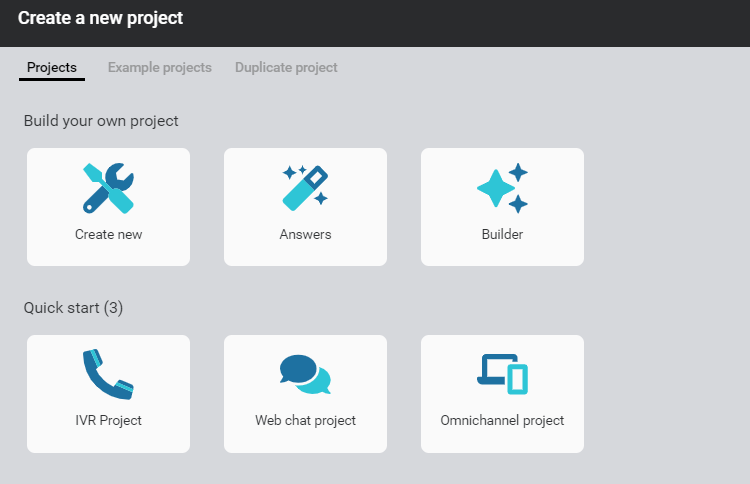Image resolution: width=750 pixels, height=484 pixels.
Task: Click the Answers magic marker icon
Action: (305, 188)
